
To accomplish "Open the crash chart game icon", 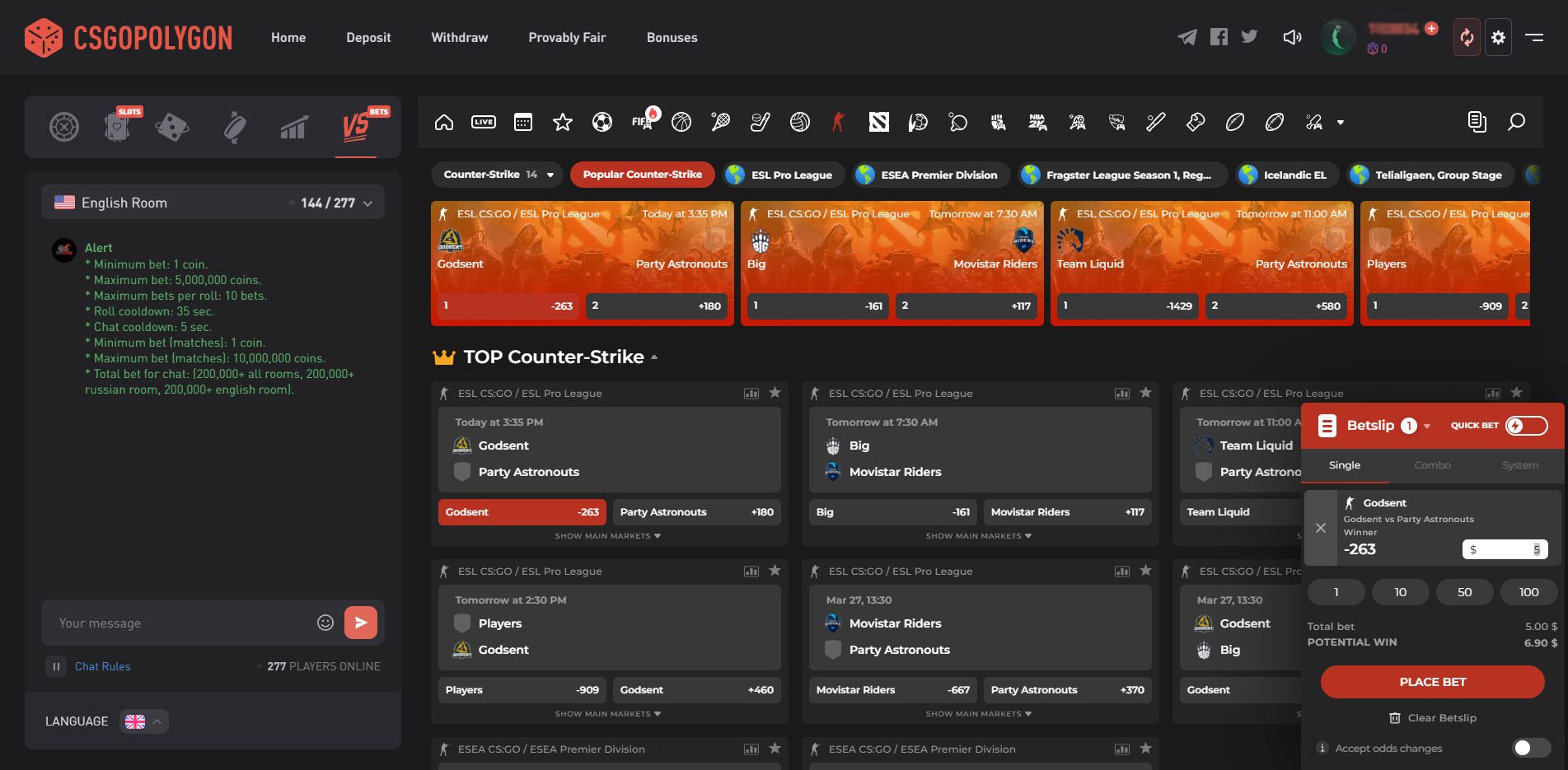I will [294, 127].
